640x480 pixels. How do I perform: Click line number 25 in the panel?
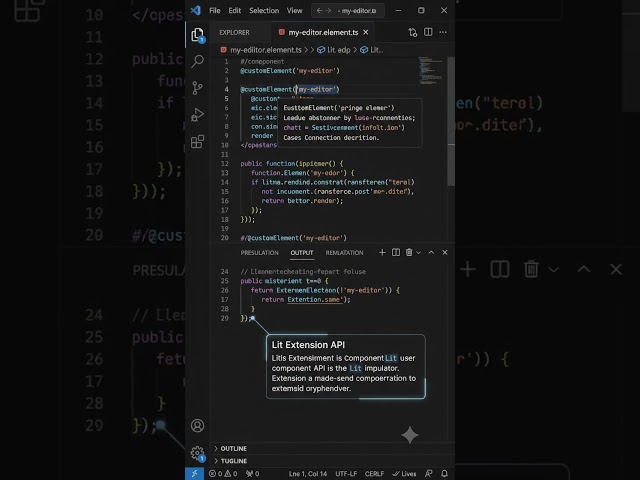pos(224,281)
